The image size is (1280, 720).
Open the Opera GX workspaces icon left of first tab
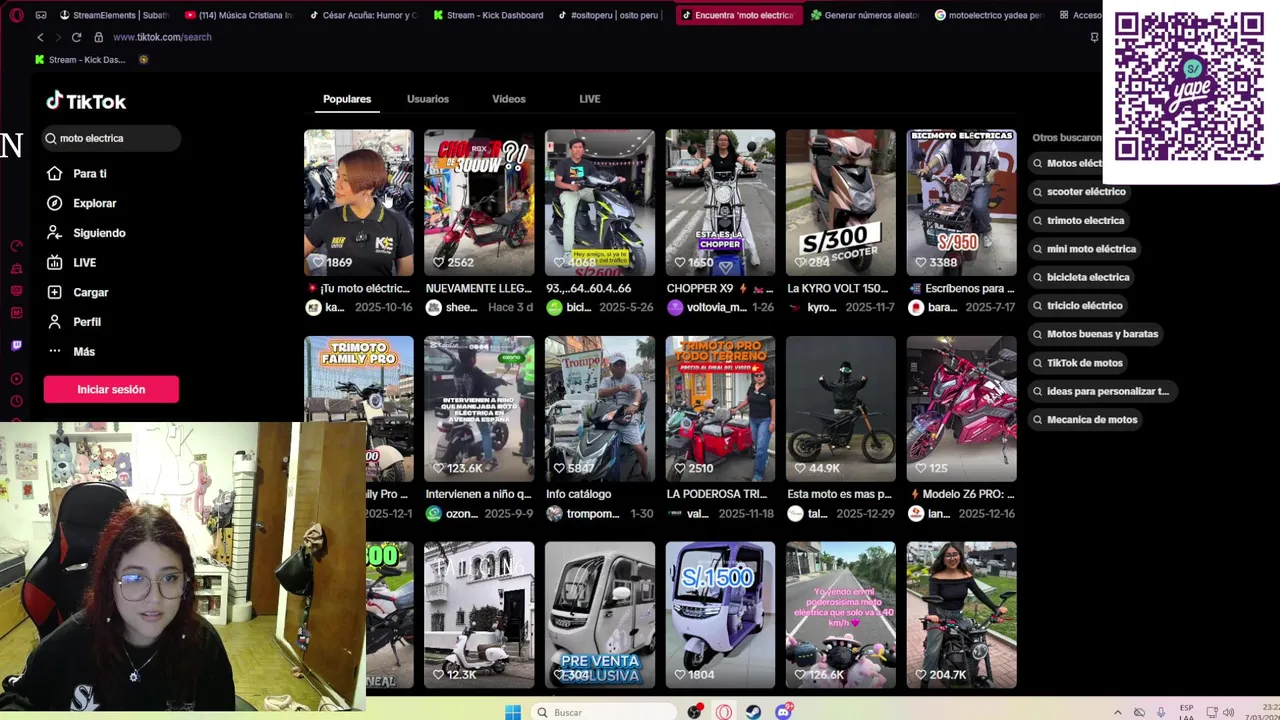[x=41, y=15]
